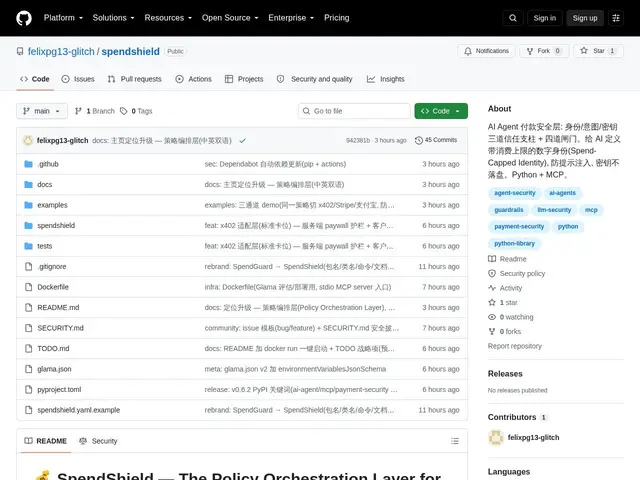Viewport: 640px width, 480px height.
Task: Focus the Go to file search field
Action: pos(354,111)
